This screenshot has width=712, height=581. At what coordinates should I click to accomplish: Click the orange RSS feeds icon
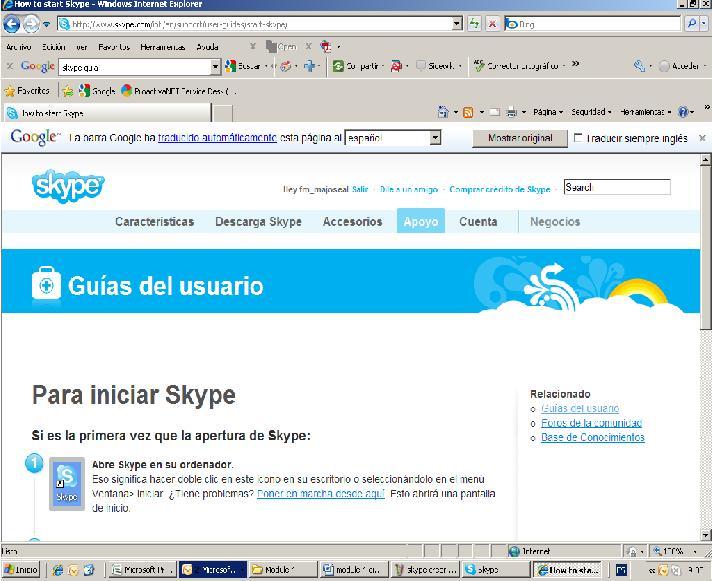468,112
